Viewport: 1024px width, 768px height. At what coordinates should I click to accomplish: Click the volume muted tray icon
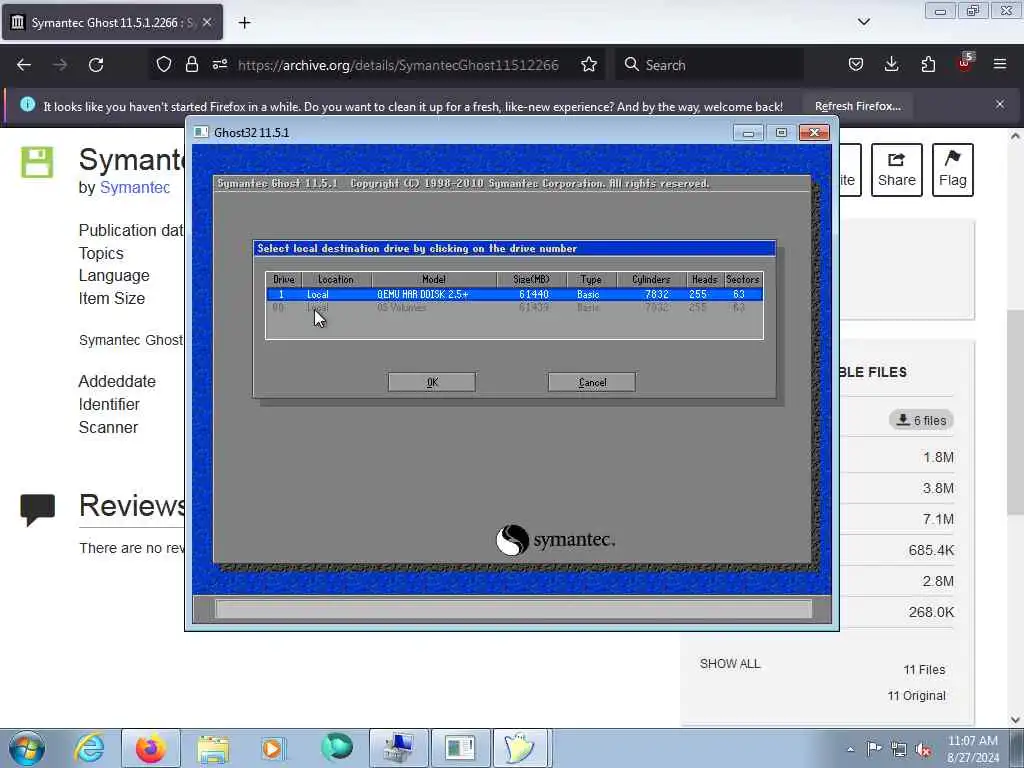pos(923,750)
